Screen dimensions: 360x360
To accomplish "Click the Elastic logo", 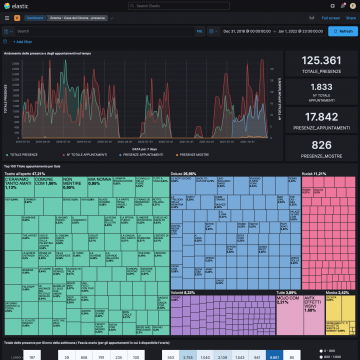I will pyautogui.click(x=16, y=6).
